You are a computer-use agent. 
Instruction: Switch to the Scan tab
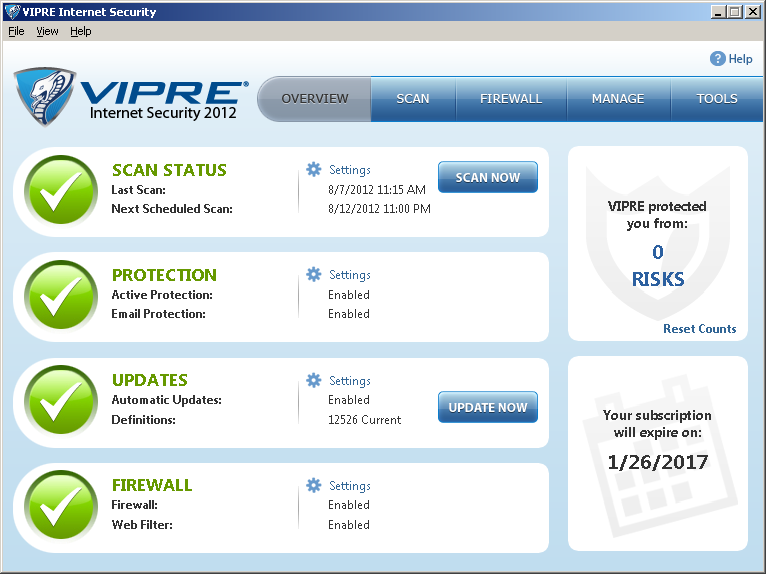(412, 99)
